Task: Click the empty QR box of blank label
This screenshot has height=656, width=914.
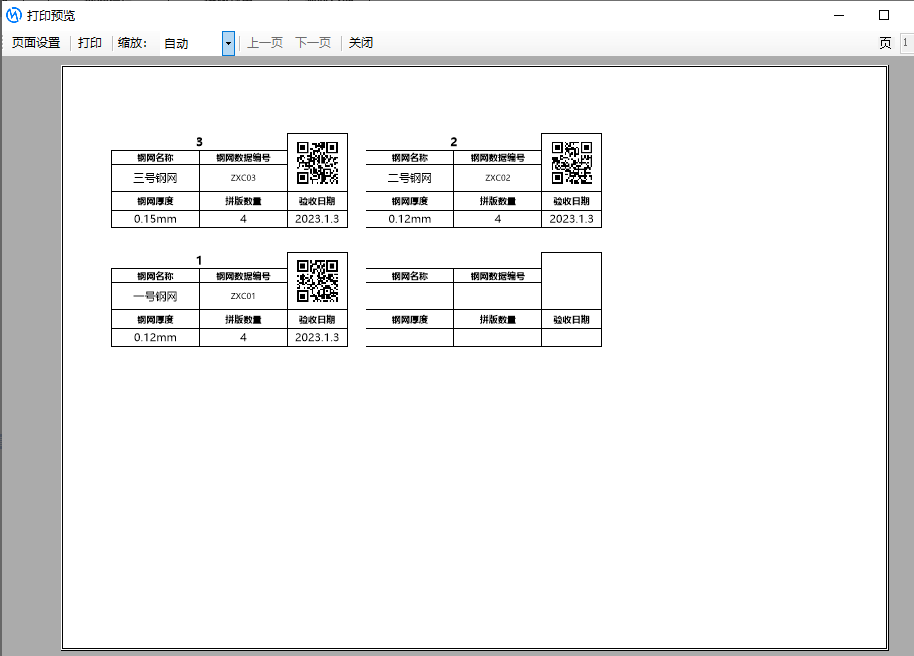Action: (x=571, y=281)
